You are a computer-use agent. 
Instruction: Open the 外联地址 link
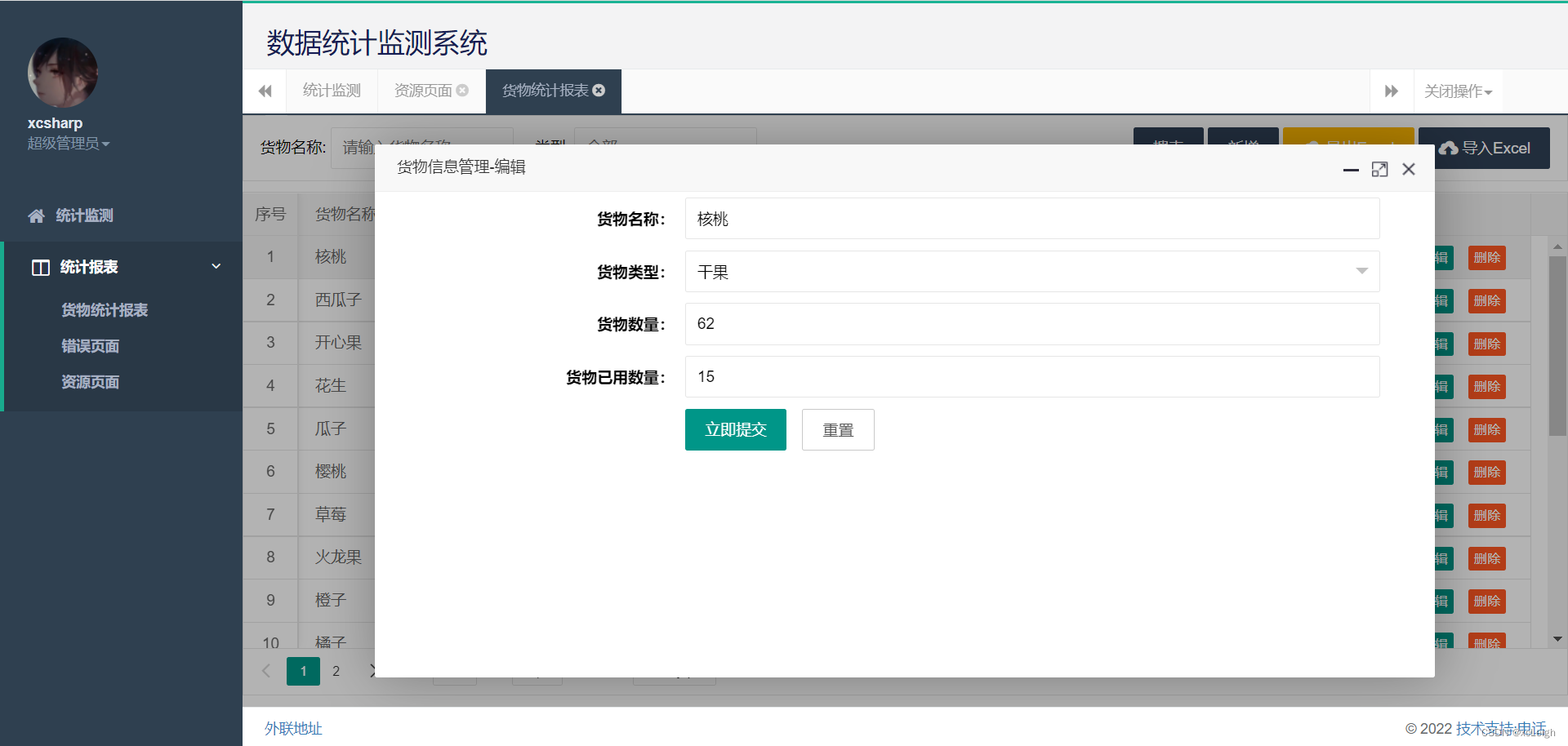pyautogui.click(x=293, y=729)
